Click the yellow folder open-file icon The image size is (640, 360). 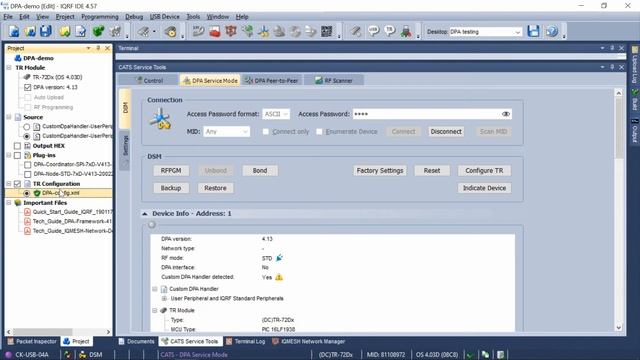click(x=65, y=31)
